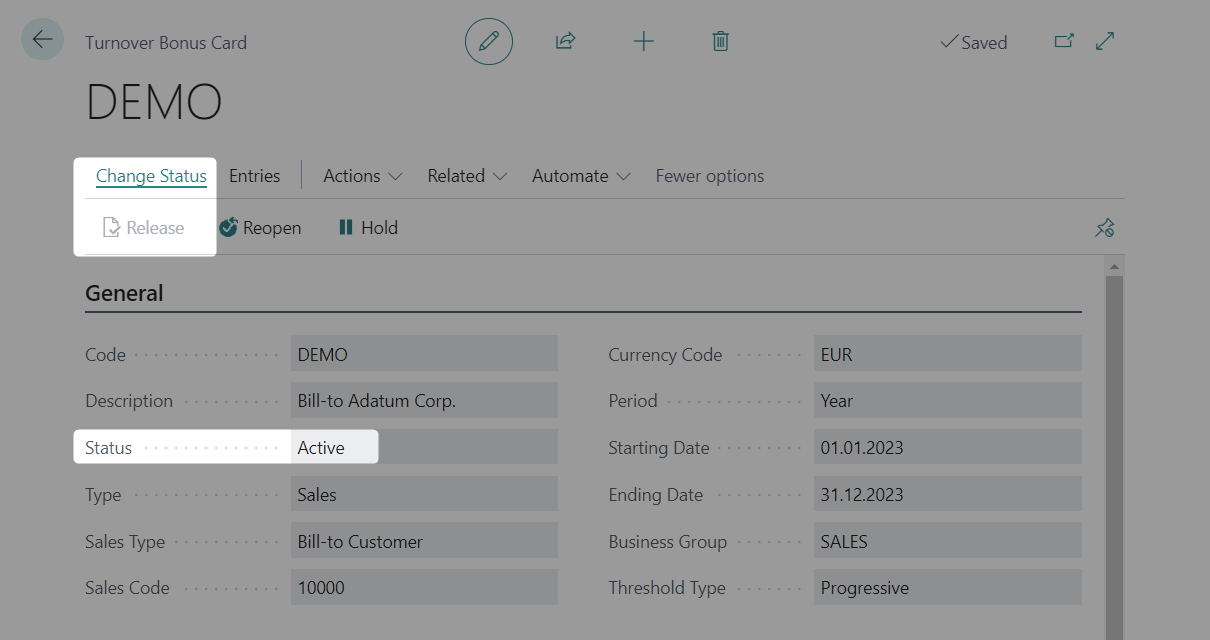Image resolution: width=1210 pixels, height=640 pixels.
Task: Click the share icon
Action: [565, 42]
